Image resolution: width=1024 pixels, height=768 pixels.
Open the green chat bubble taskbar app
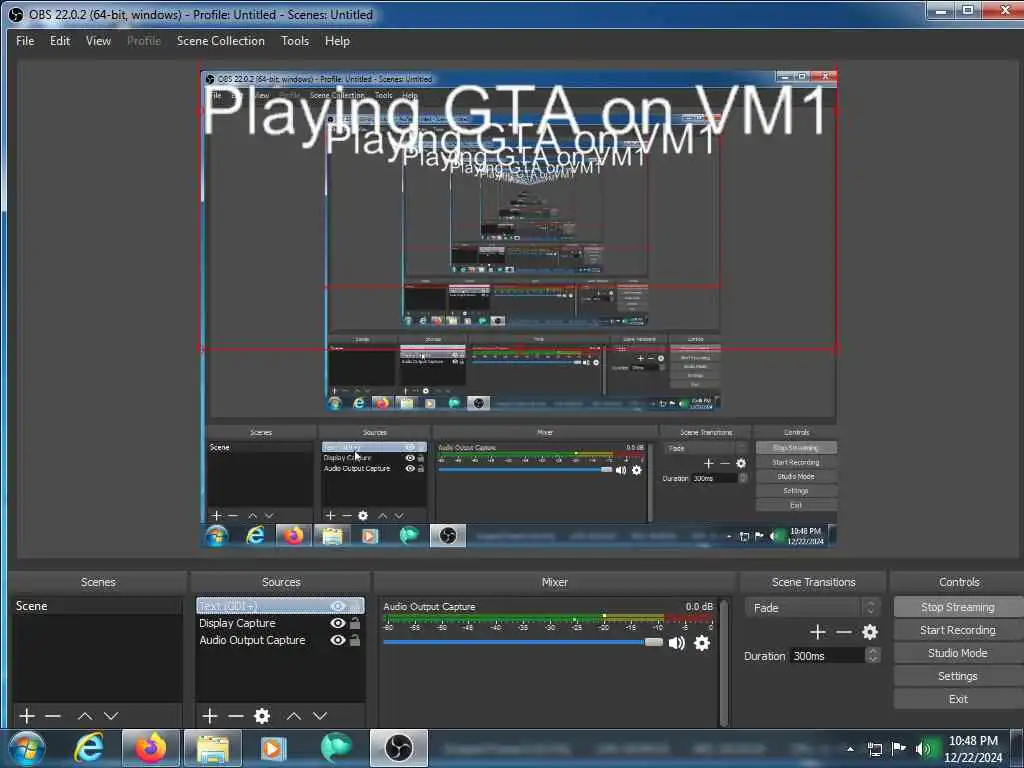[336, 748]
